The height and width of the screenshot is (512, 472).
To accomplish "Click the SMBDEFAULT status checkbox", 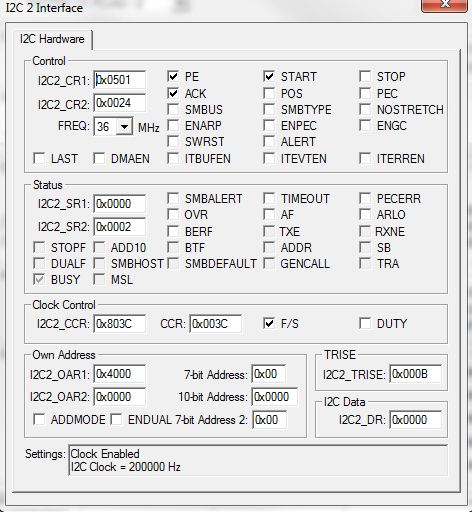I will tap(173, 263).
